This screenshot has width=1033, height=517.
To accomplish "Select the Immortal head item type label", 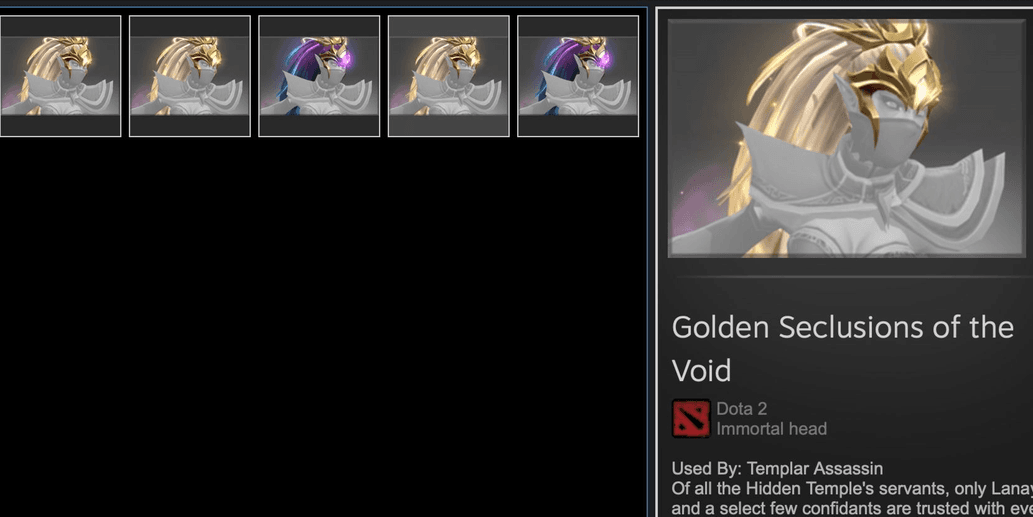I will (771, 429).
